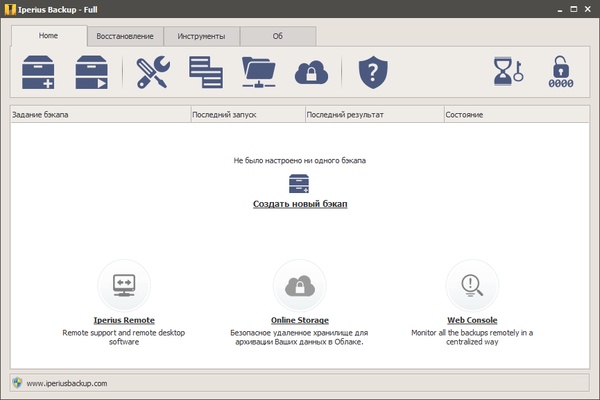This screenshot has width=600, height=400.
Task: Open the log list view icon
Action: pyautogui.click(x=205, y=72)
